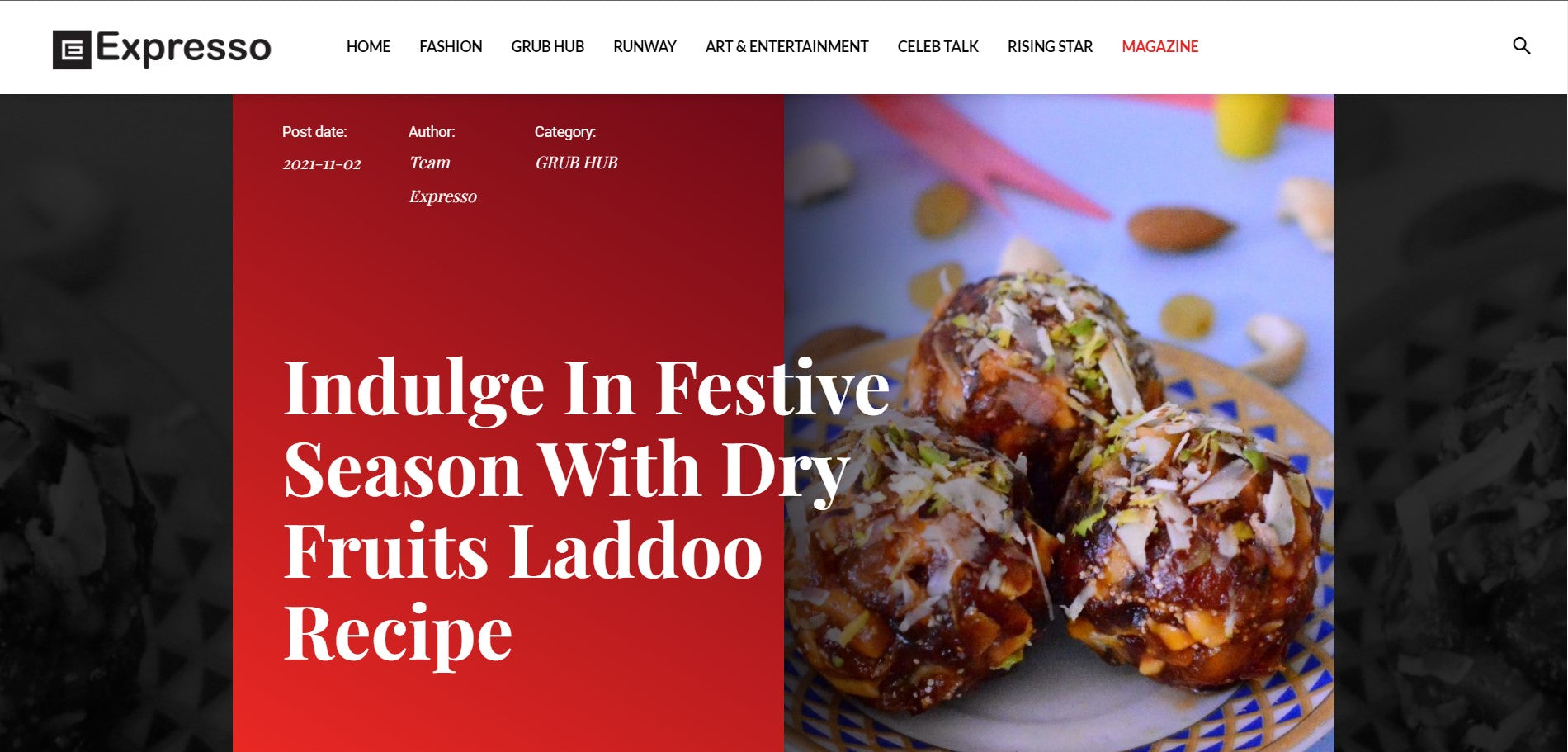Open RISING STAR from the navigation
1568x752 pixels.
tap(1050, 47)
